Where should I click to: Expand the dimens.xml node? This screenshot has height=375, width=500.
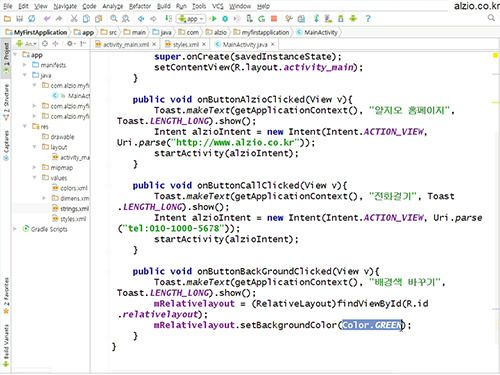(x=44, y=198)
